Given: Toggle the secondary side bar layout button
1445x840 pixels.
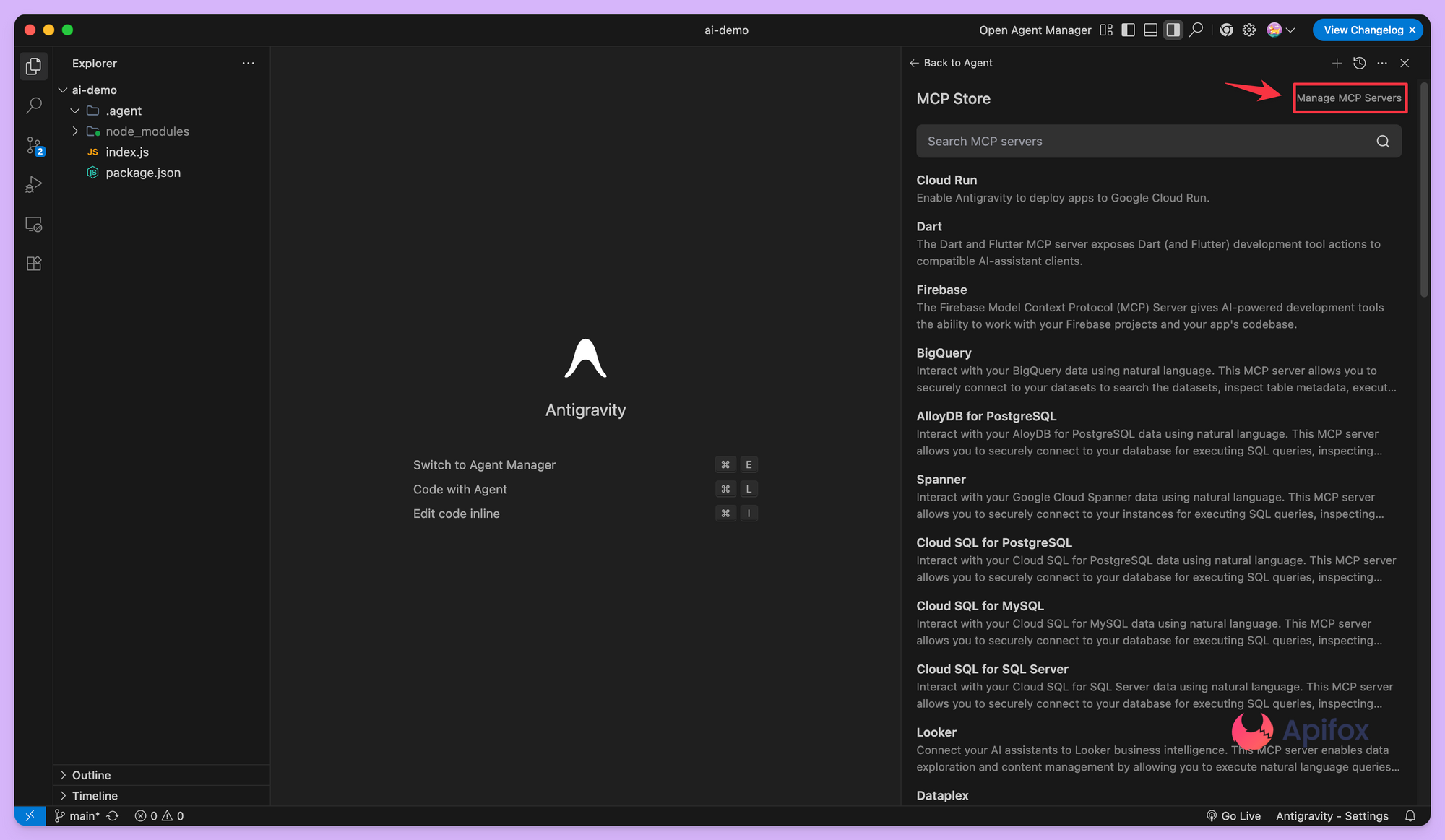Looking at the screenshot, I should click(1173, 30).
